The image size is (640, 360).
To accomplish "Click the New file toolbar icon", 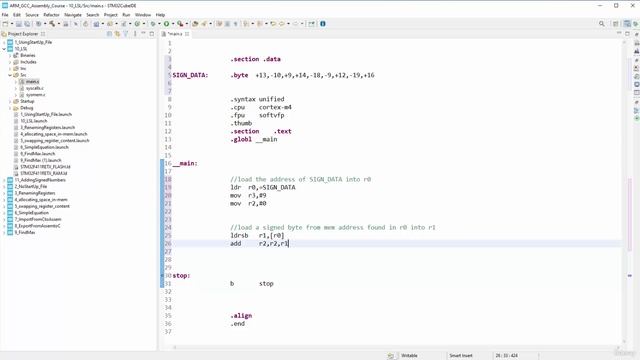I will [5, 24].
